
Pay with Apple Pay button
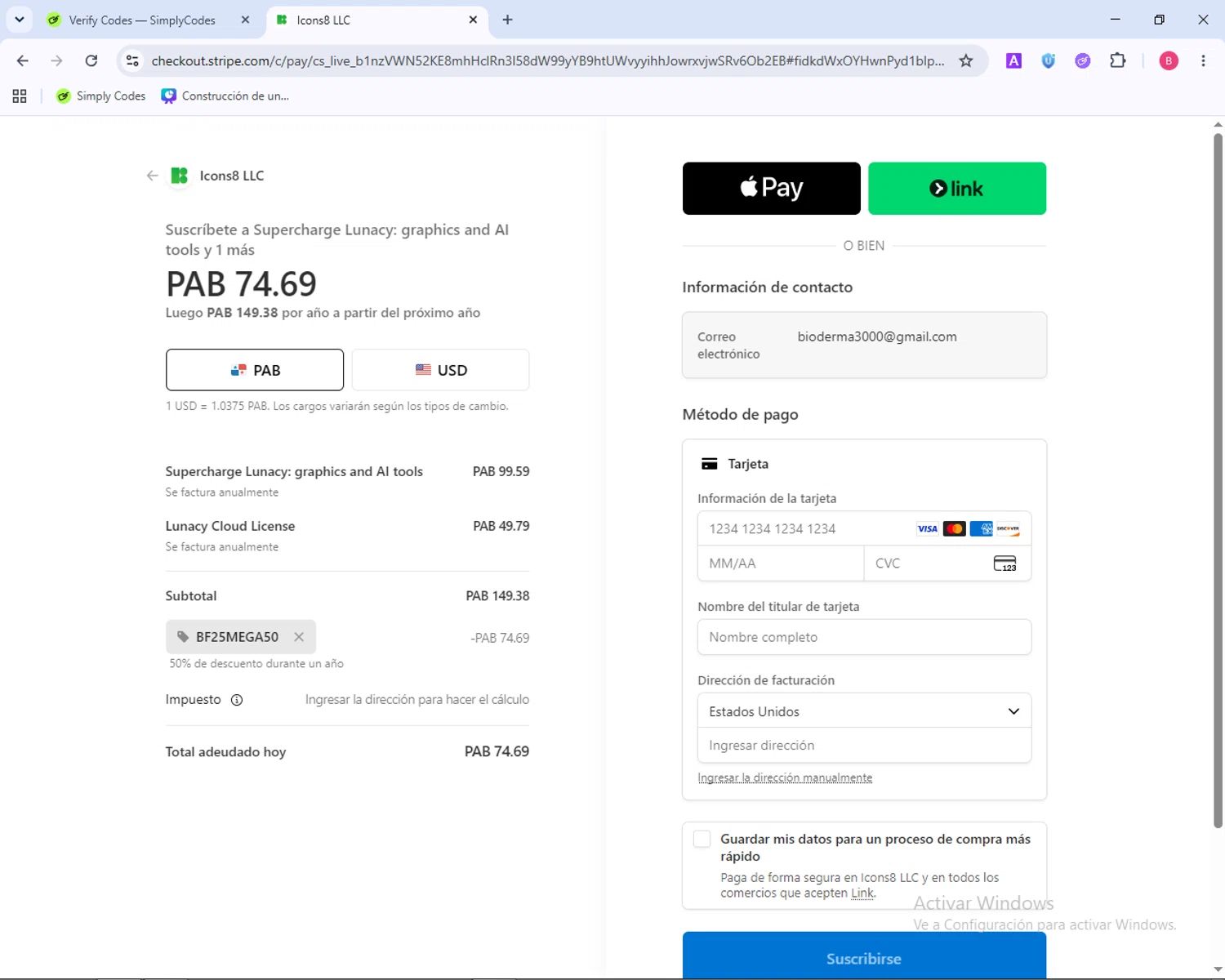click(772, 189)
